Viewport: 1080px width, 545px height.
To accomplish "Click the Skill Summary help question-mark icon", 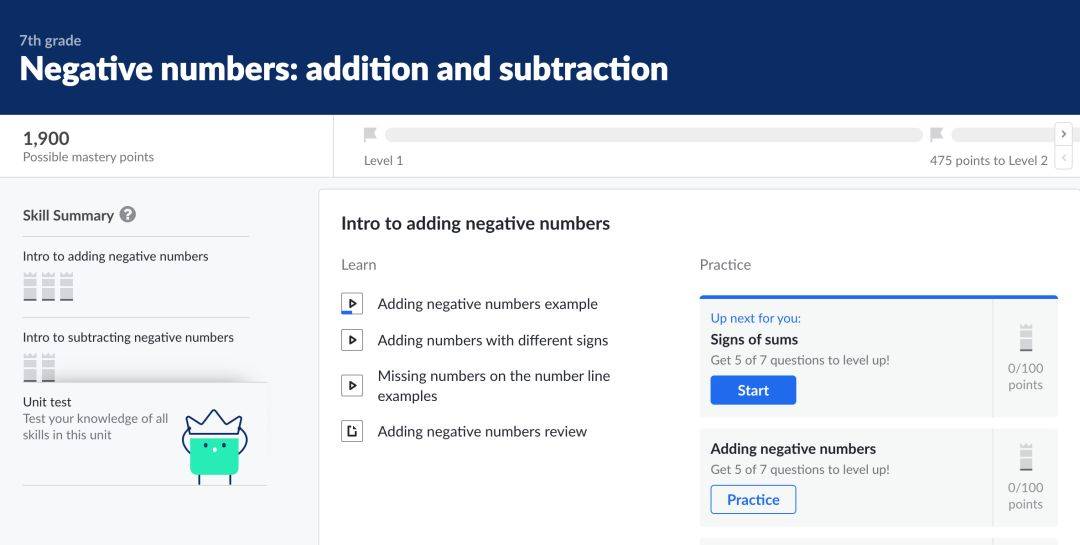I will (127, 214).
